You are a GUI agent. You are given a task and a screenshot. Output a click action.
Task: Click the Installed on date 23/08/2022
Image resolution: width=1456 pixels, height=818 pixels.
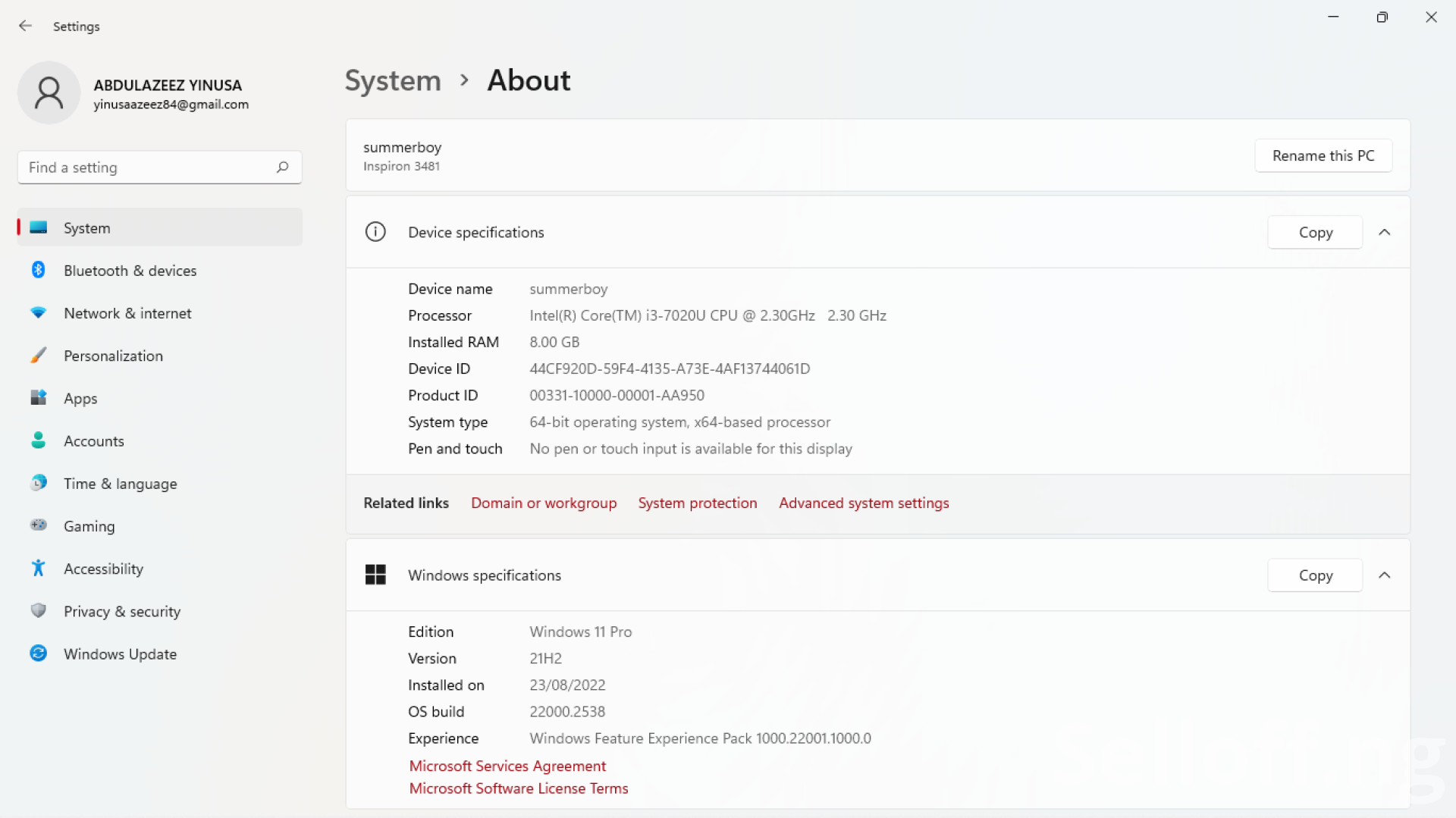click(567, 685)
